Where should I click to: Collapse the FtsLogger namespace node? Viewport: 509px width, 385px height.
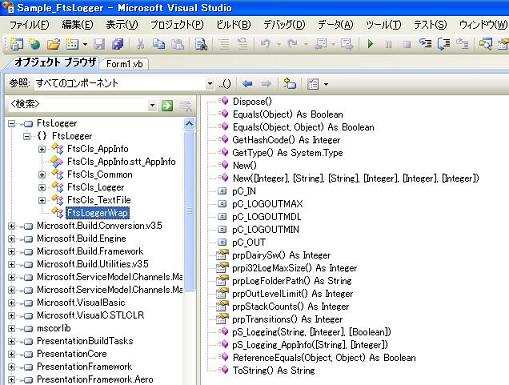[x=27, y=136]
